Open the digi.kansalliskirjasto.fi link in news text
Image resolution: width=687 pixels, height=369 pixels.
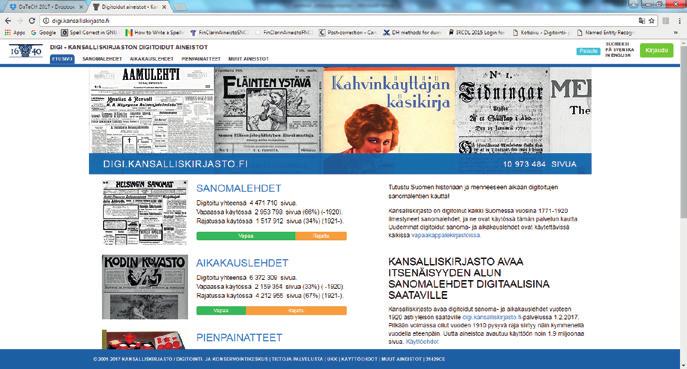tap(492, 317)
